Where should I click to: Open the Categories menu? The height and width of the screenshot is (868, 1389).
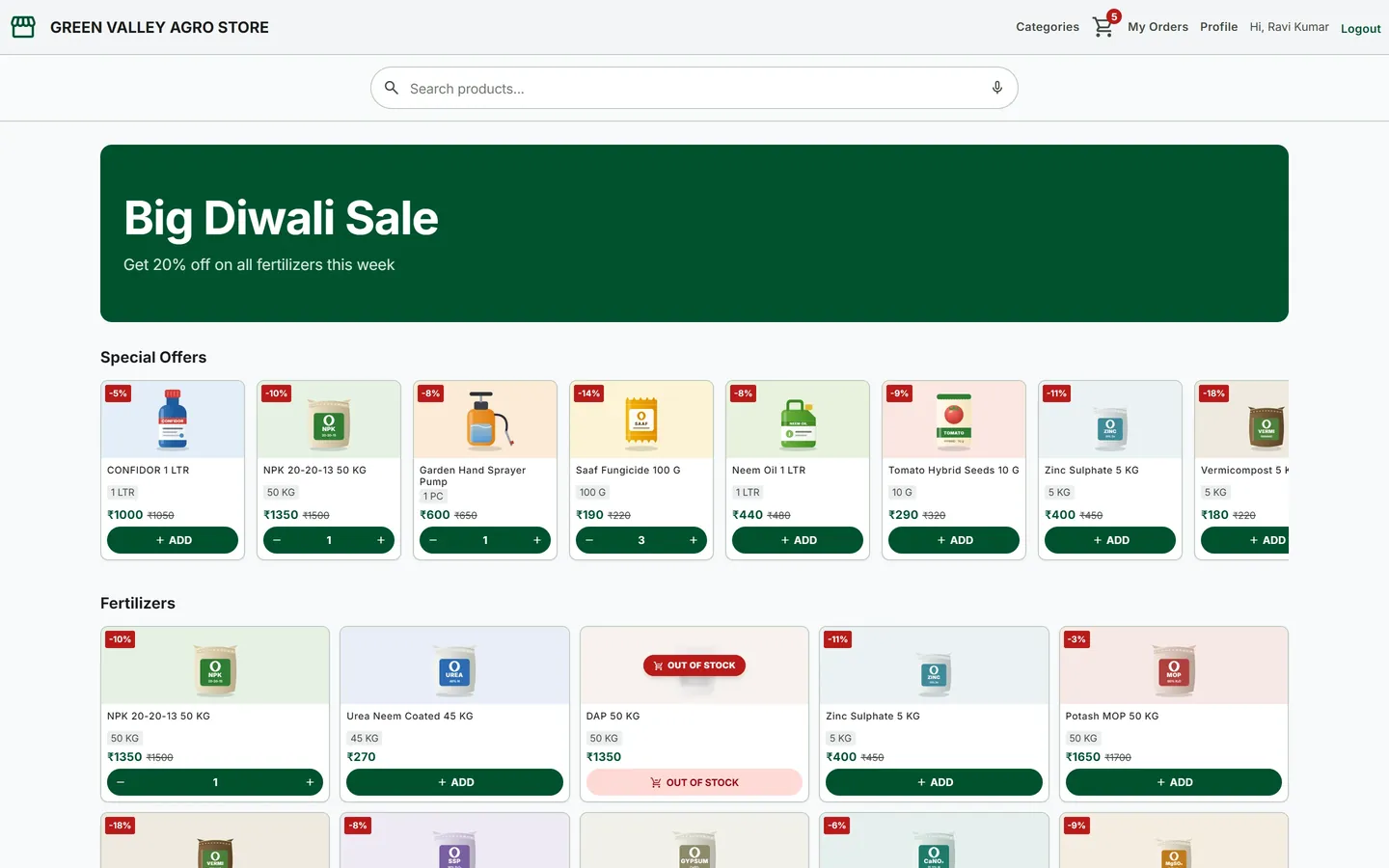1048,27
